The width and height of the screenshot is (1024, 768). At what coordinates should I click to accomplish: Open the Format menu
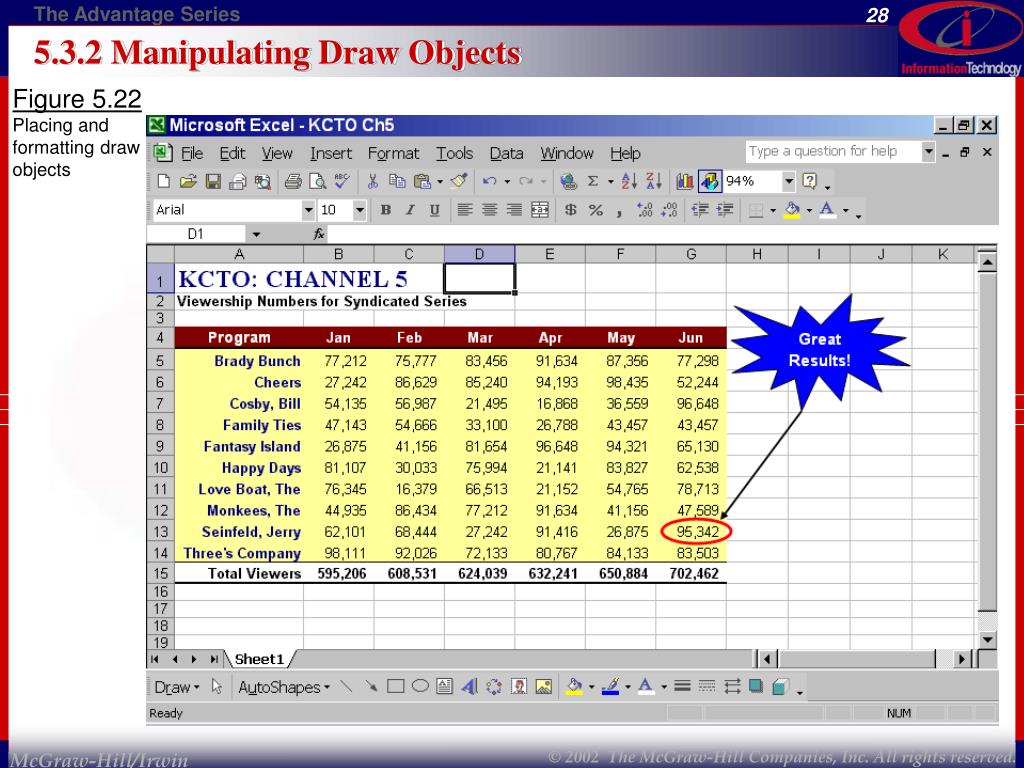tap(393, 153)
